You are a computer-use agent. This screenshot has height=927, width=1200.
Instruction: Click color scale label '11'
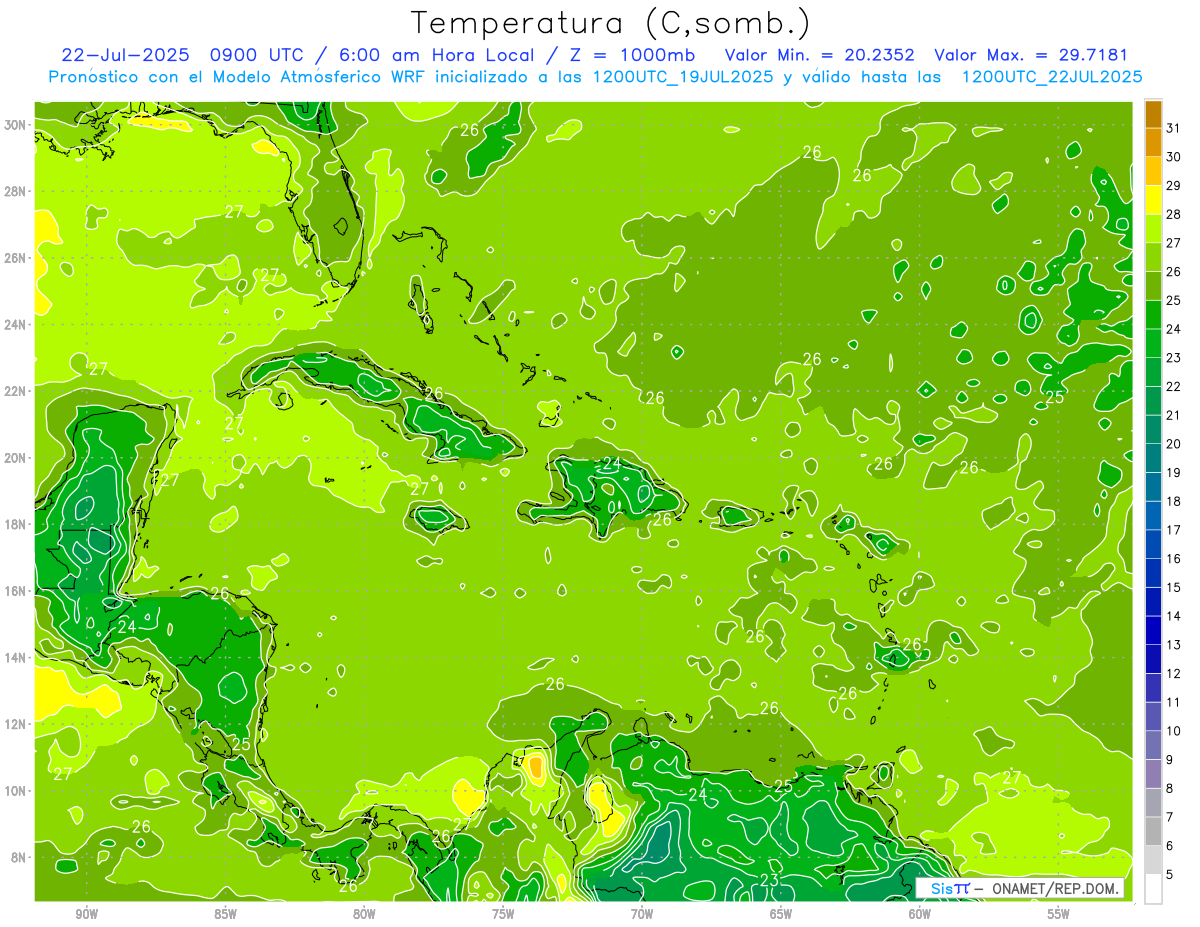point(1174,702)
